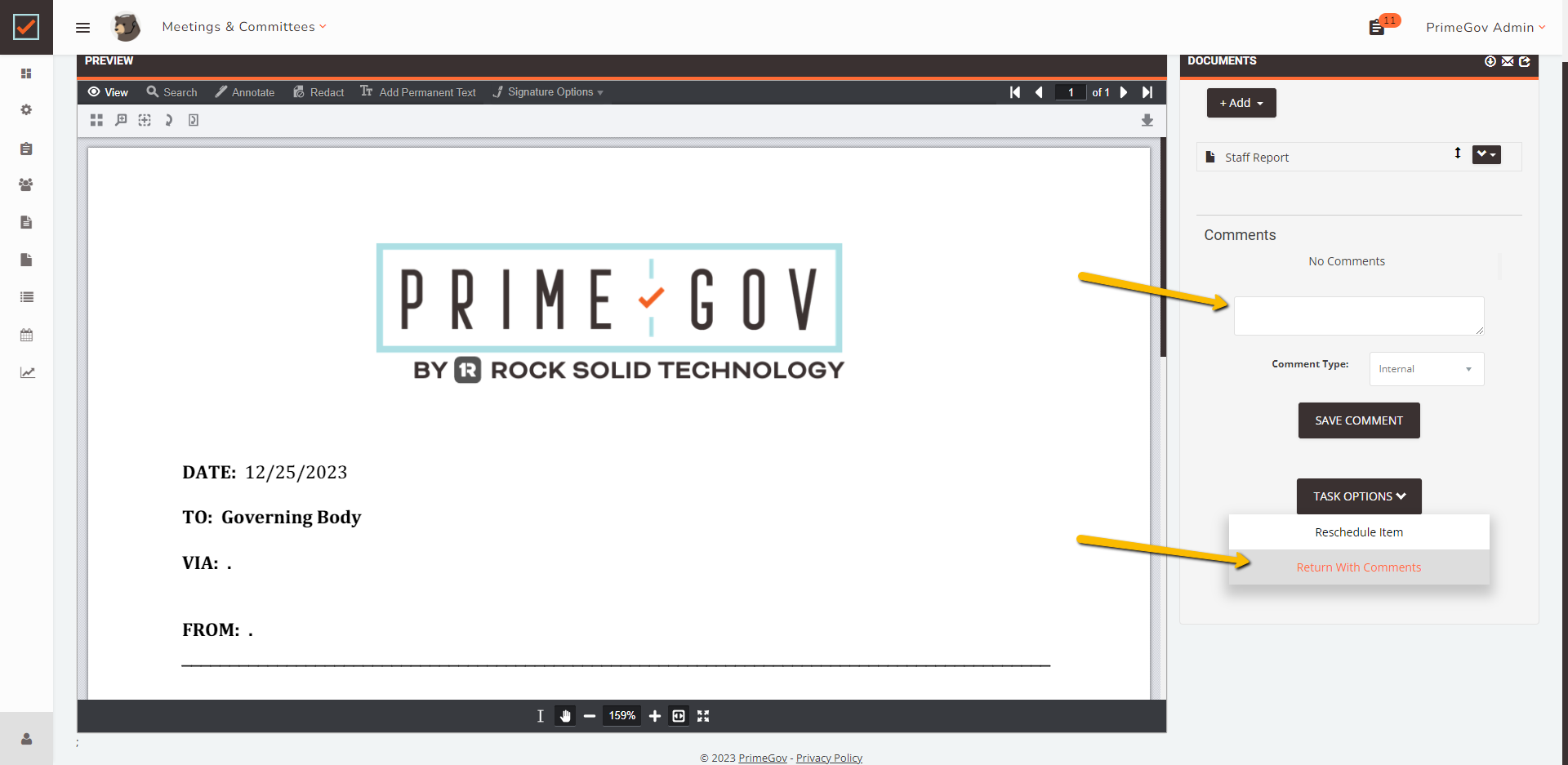Image resolution: width=1568 pixels, height=765 pixels.
Task: Open the Staff Report actions dropdown
Action: (x=1486, y=154)
